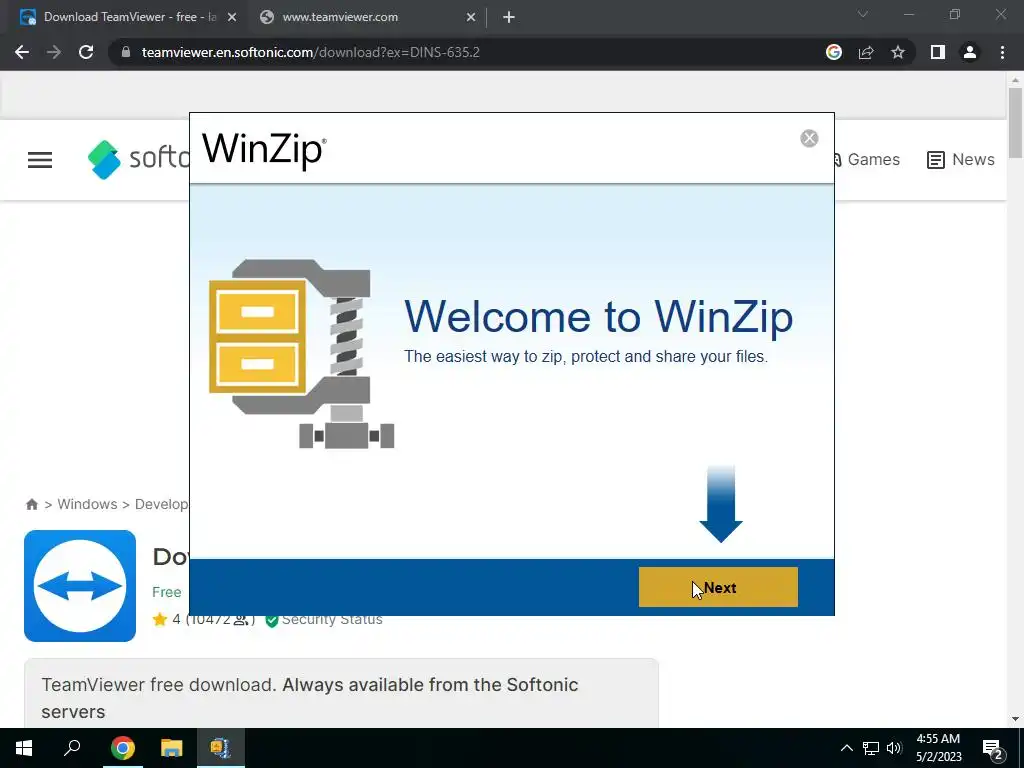Open the Windows breadcrumb link
Screen dimensions: 1024x768
click(87, 504)
